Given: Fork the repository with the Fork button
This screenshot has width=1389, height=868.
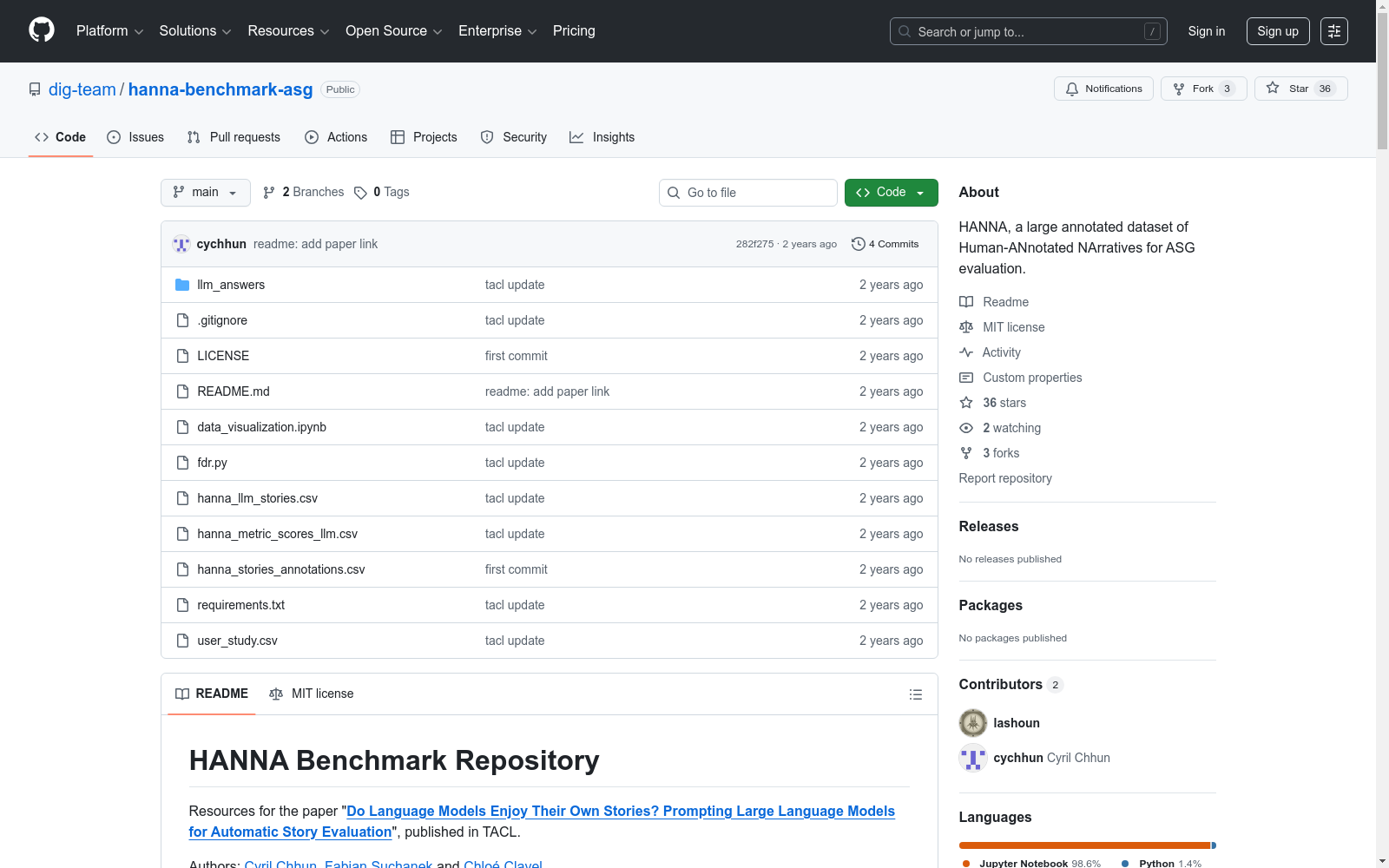Looking at the screenshot, I should coord(1204,89).
